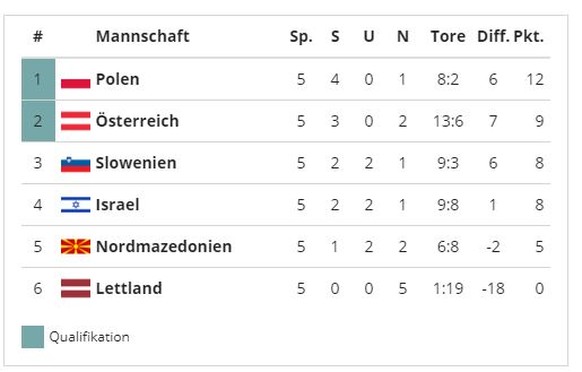Image resolution: width=582 pixels, height=372 pixels.
Task: Open the Österreich team link
Action: (137, 121)
